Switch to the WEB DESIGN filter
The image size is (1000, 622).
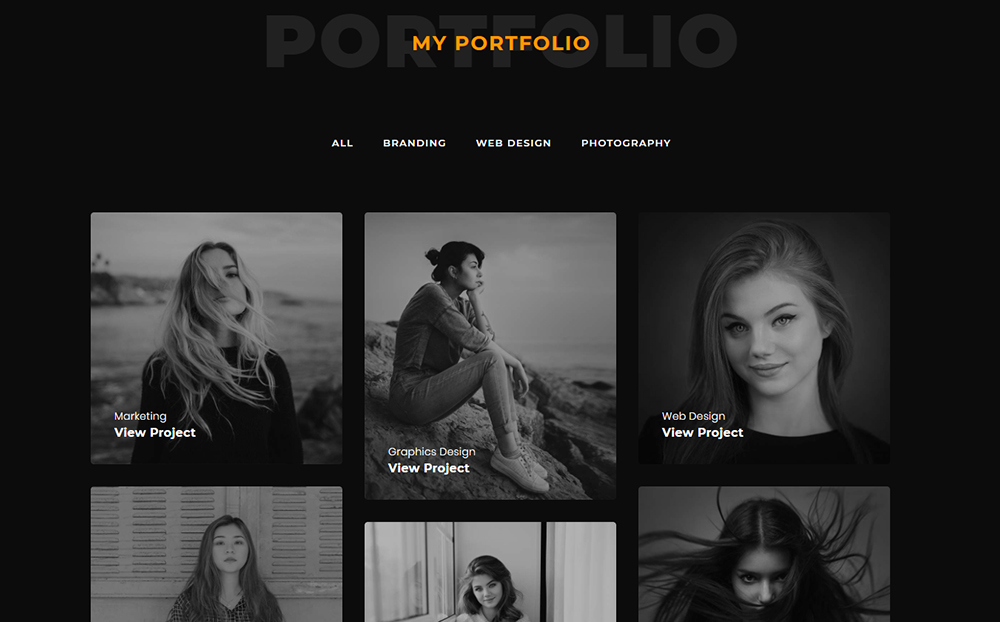tap(513, 143)
